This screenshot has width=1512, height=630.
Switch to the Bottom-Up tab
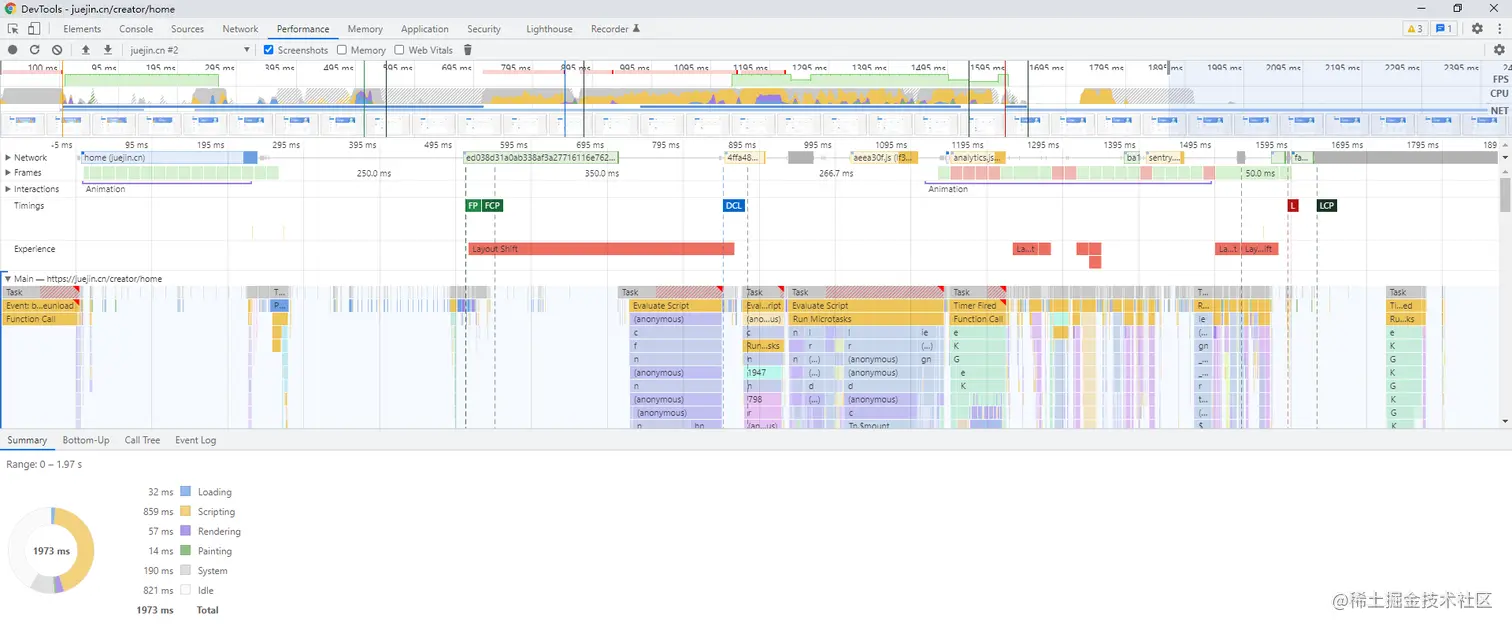click(86, 440)
